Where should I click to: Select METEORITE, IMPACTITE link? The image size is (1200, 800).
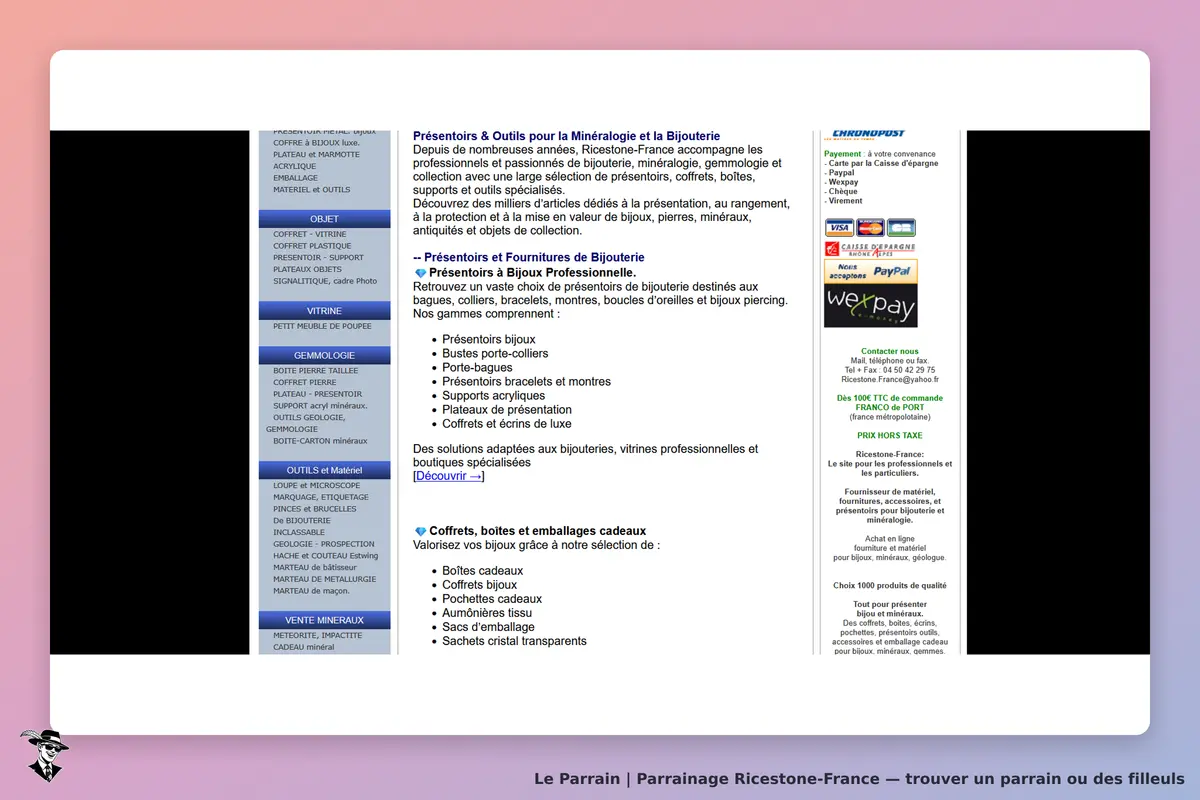318,636
